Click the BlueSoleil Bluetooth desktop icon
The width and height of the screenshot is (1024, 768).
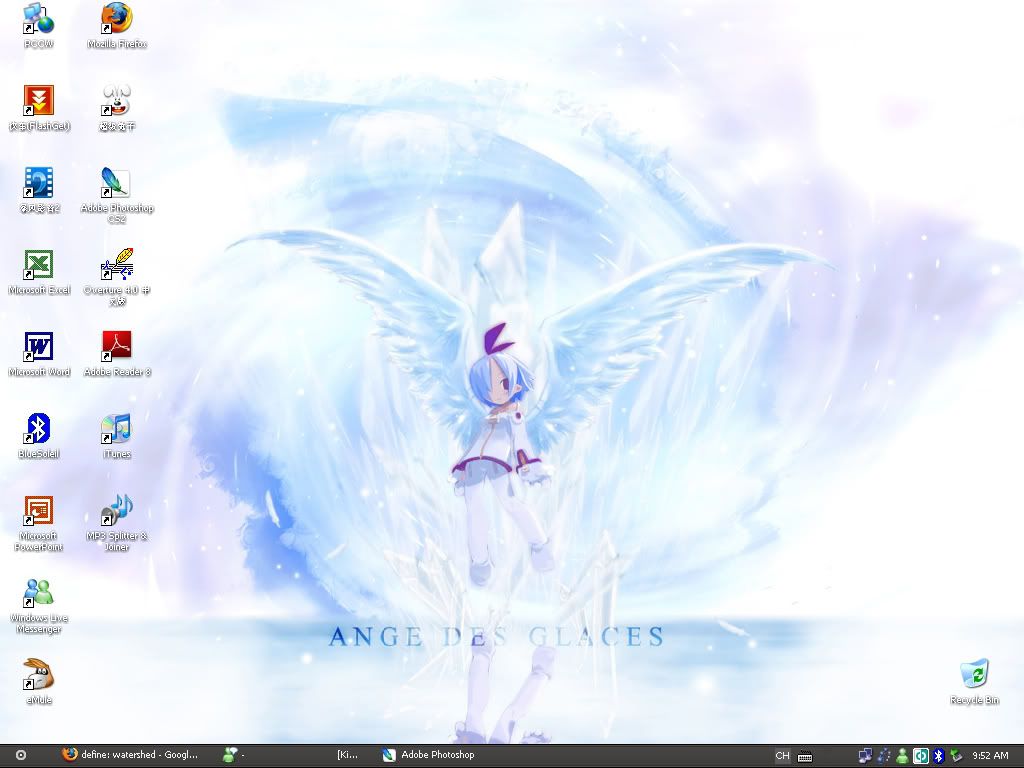(39, 430)
